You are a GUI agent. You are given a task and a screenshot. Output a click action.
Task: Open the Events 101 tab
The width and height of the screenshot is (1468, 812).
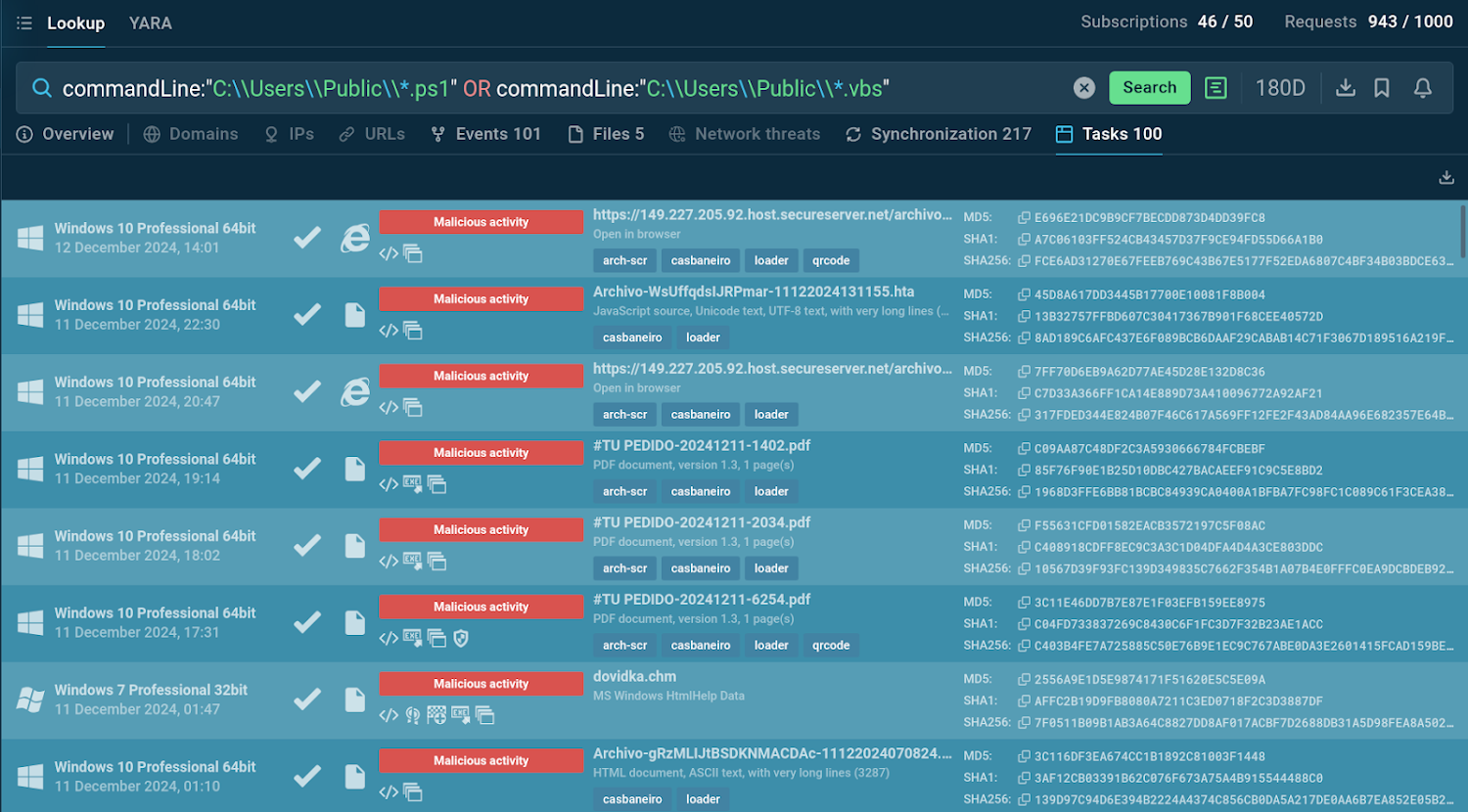pyautogui.click(x=486, y=134)
